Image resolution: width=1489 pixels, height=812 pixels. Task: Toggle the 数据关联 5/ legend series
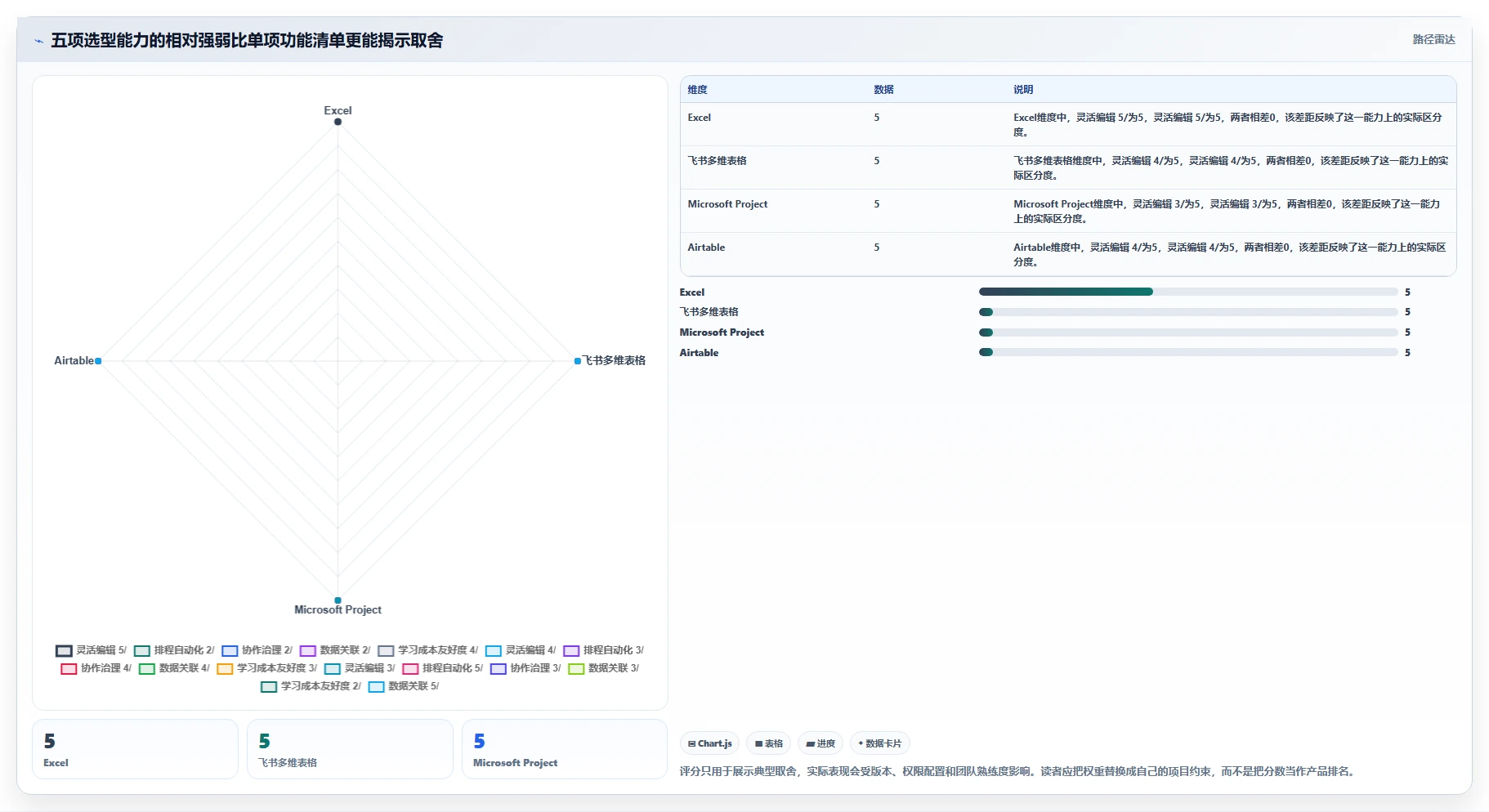[x=404, y=686]
